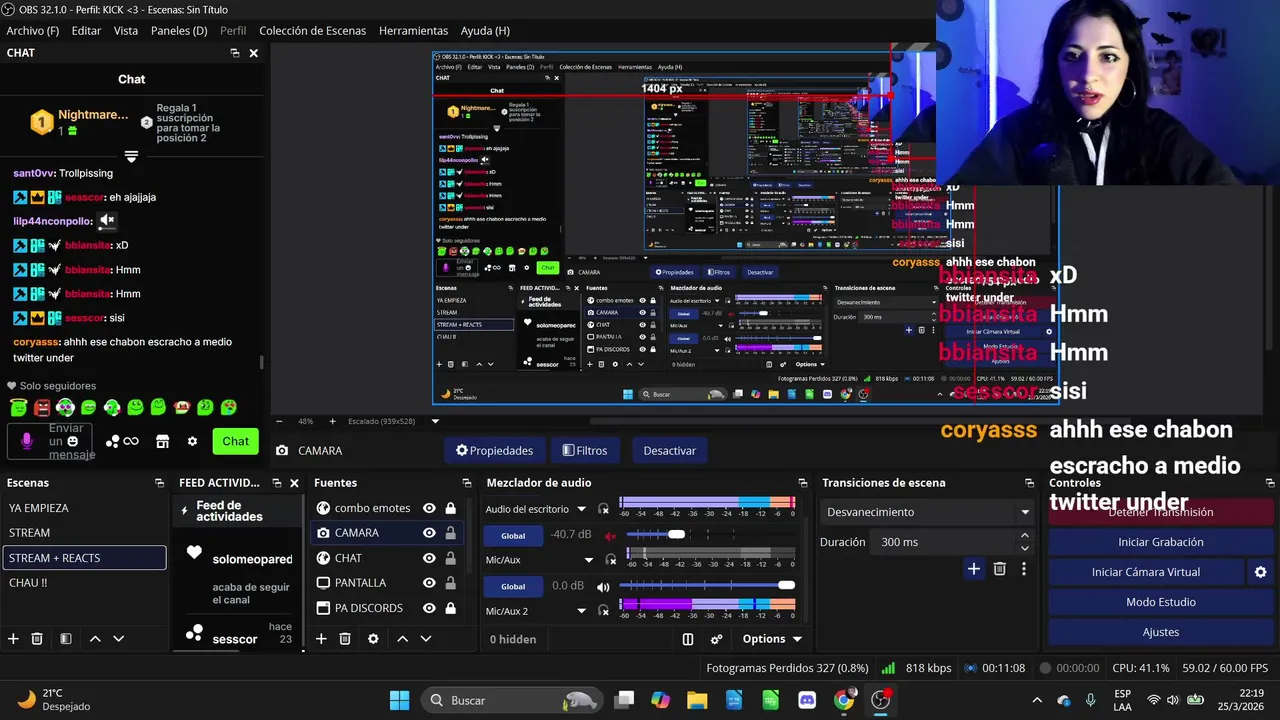This screenshot has height=720, width=1280.
Task: Hide the PANTALLA source with its eye icon
Action: (429, 583)
